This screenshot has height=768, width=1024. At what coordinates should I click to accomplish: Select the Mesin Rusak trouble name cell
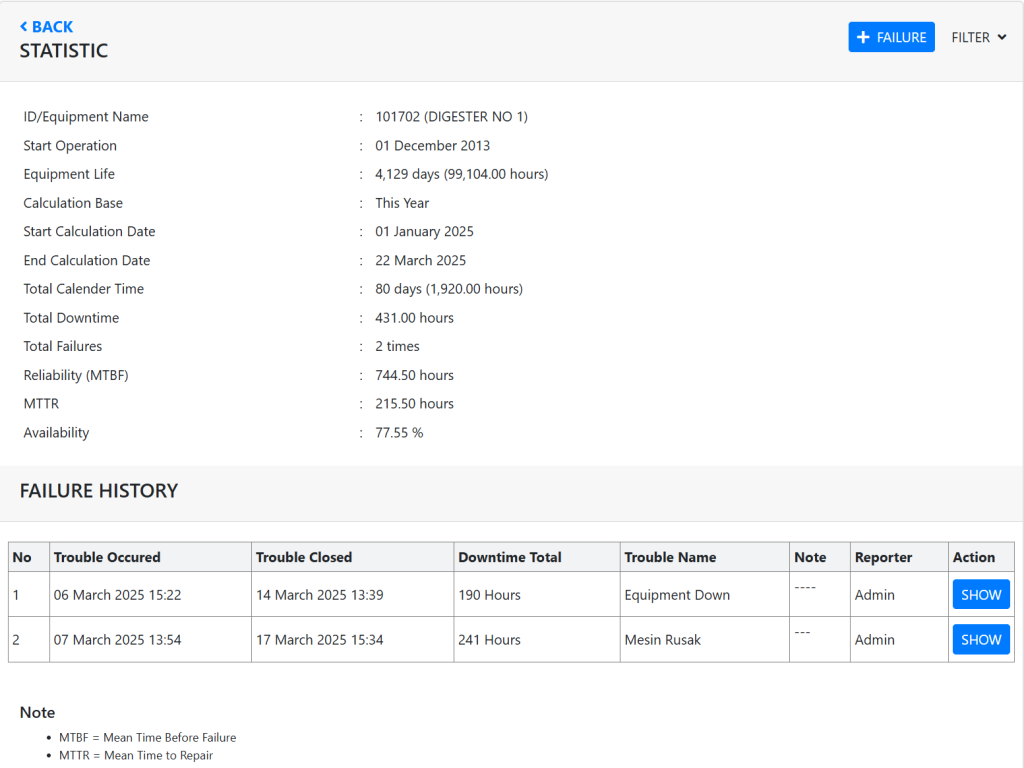click(x=662, y=640)
